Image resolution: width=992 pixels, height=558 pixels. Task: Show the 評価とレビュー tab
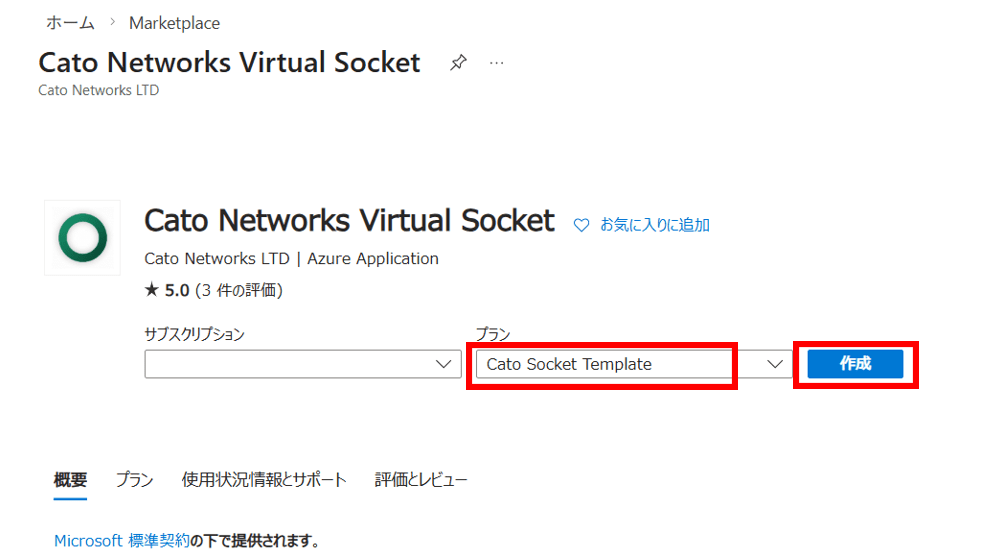point(421,480)
